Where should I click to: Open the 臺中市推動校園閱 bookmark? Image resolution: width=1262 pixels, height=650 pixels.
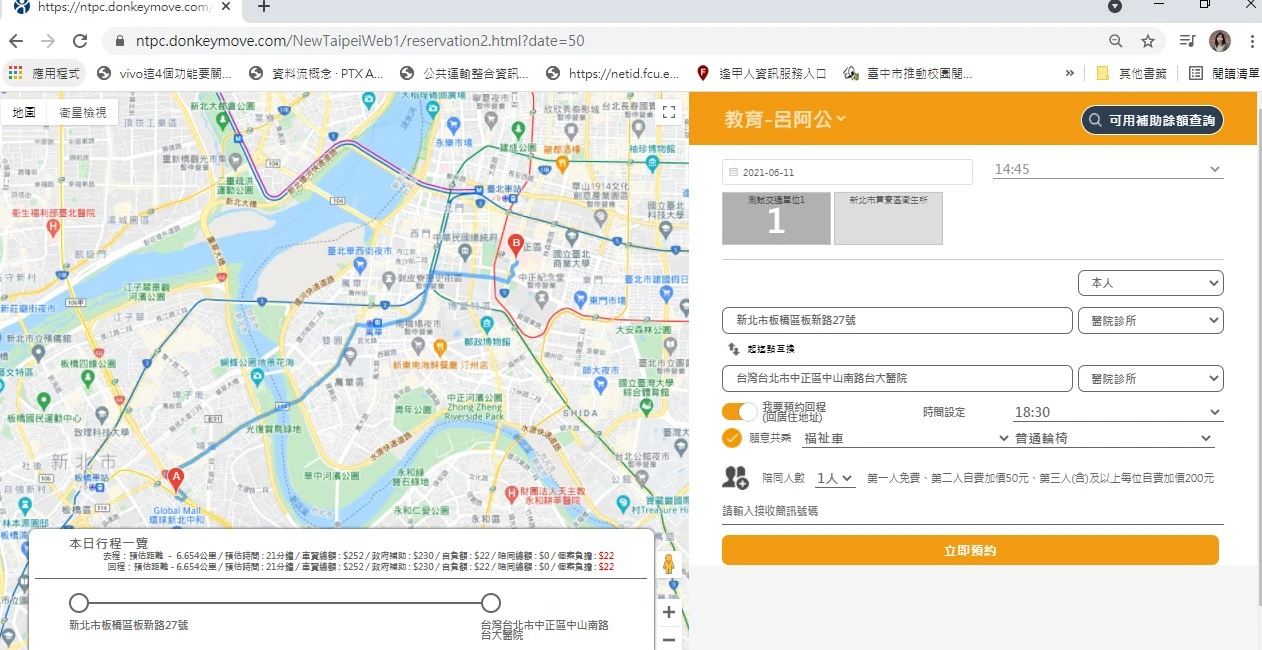[908, 73]
